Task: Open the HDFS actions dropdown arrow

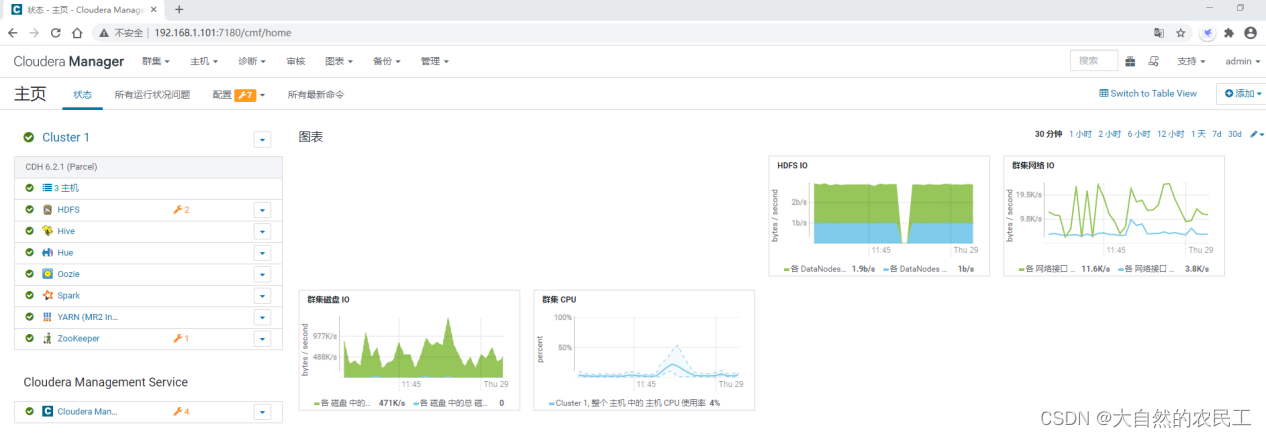Action: pyautogui.click(x=263, y=210)
